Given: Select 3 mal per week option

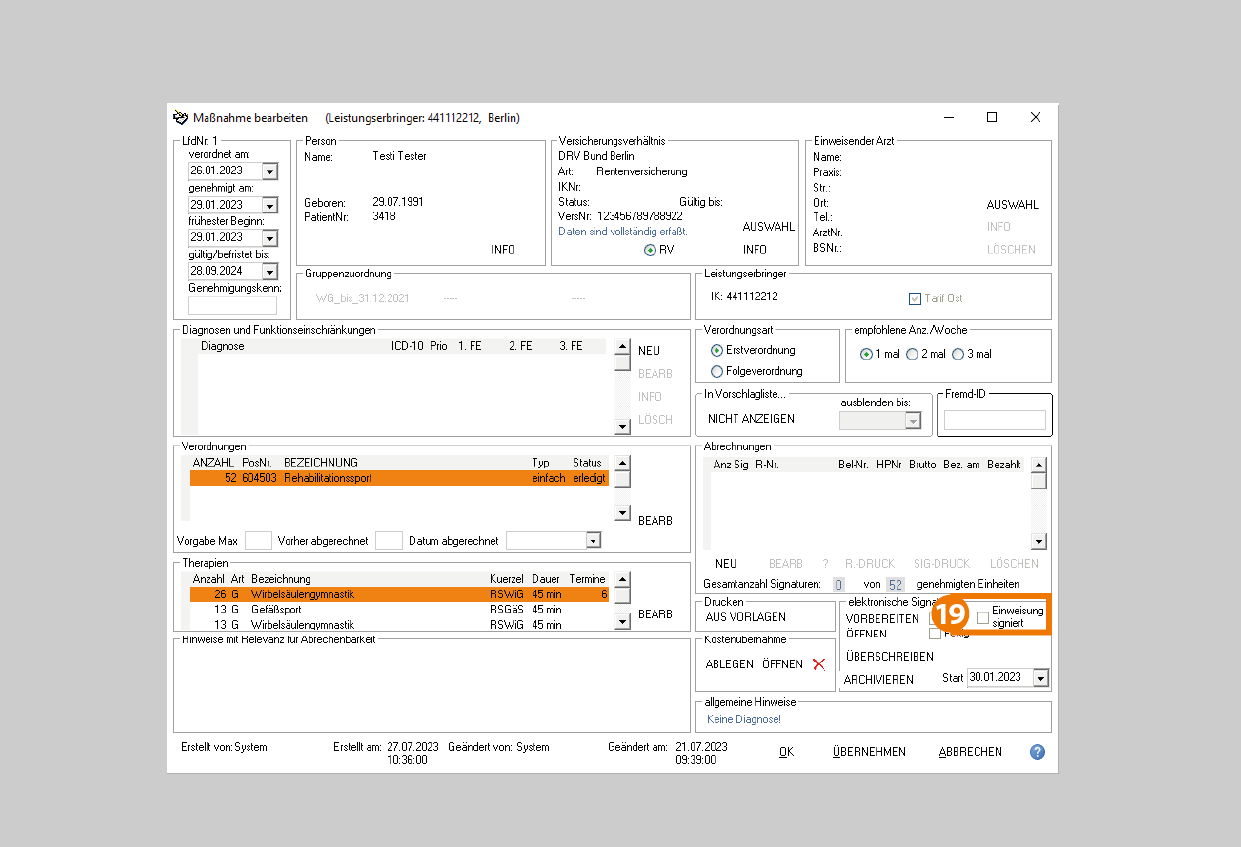Looking at the screenshot, I should click(x=958, y=354).
